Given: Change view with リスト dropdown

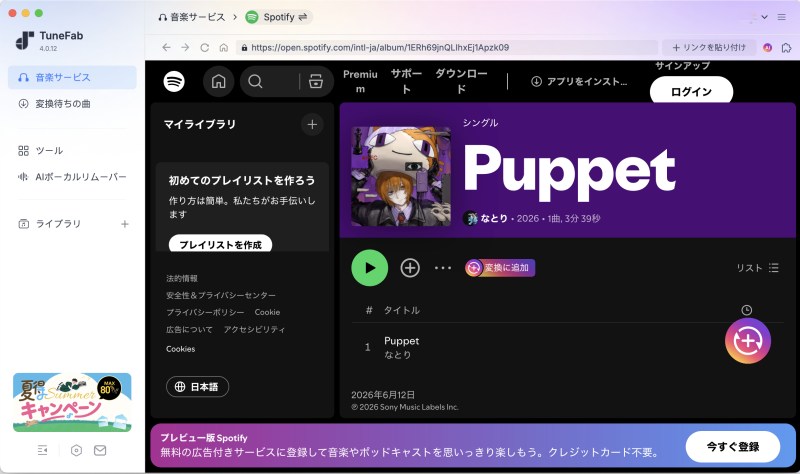Looking at the screenshot, I should (757, 268).
